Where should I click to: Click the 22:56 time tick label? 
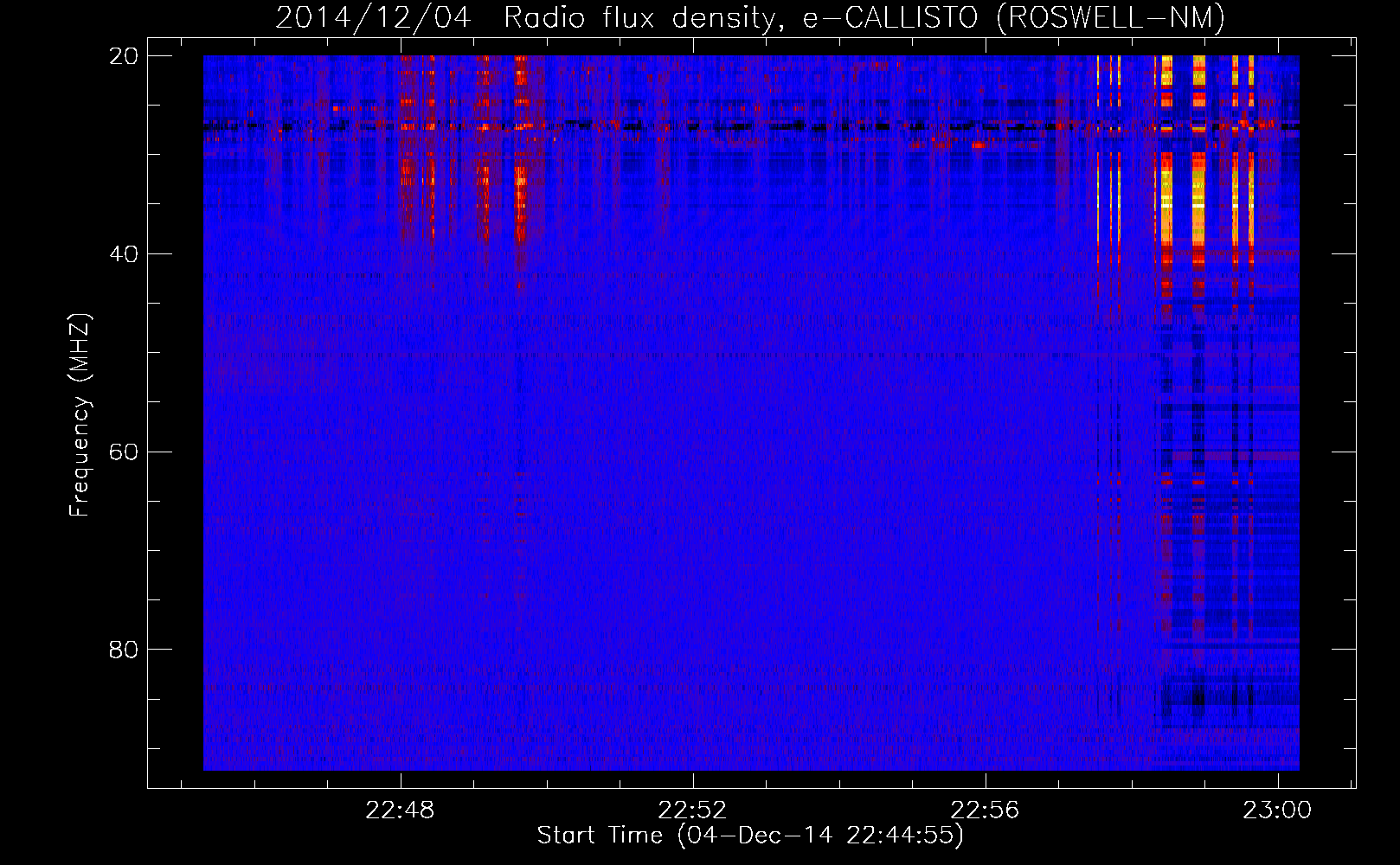coord(985,811)
